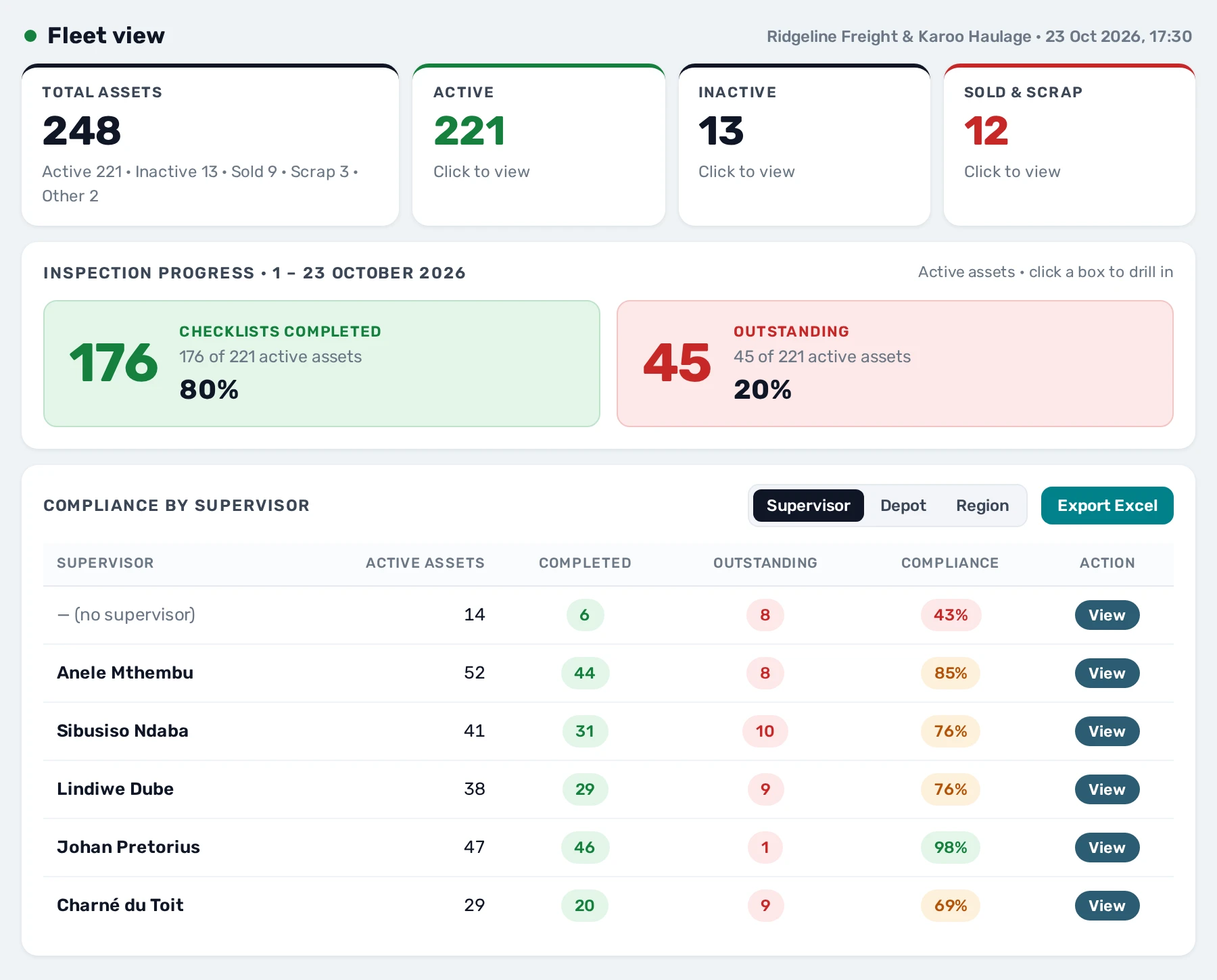The width and height of the screenshot is (1217, 980).
Task: Click the 98% compliance badge
Action: [x=951, y=848]
